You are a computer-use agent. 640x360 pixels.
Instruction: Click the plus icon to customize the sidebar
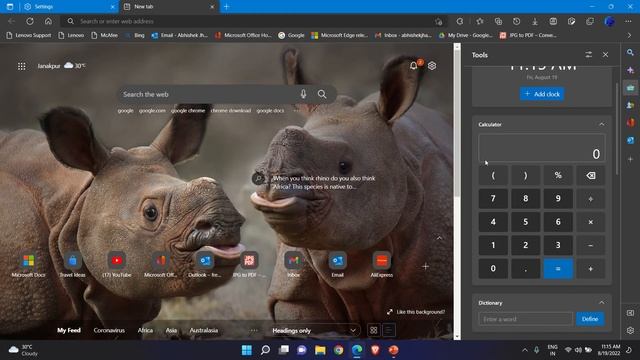(x=630, y=159)
